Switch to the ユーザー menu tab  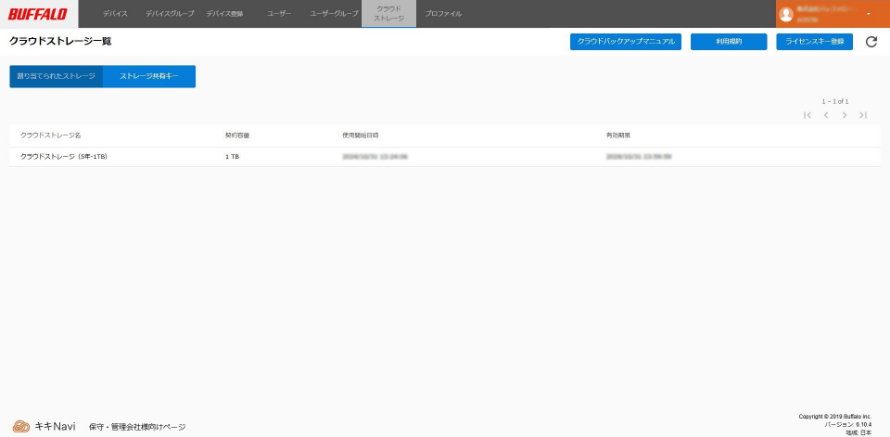(279, 14)
